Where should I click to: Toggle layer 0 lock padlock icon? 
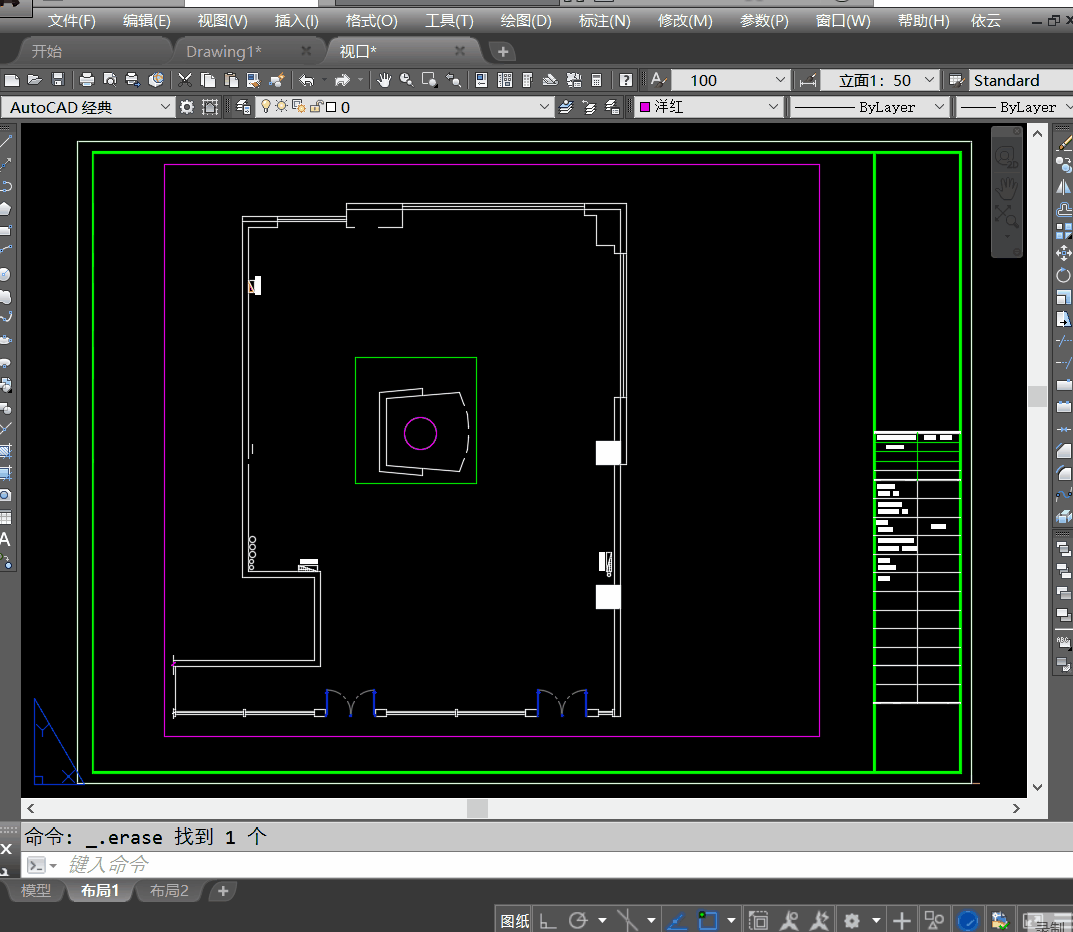(x=316, y=106)
